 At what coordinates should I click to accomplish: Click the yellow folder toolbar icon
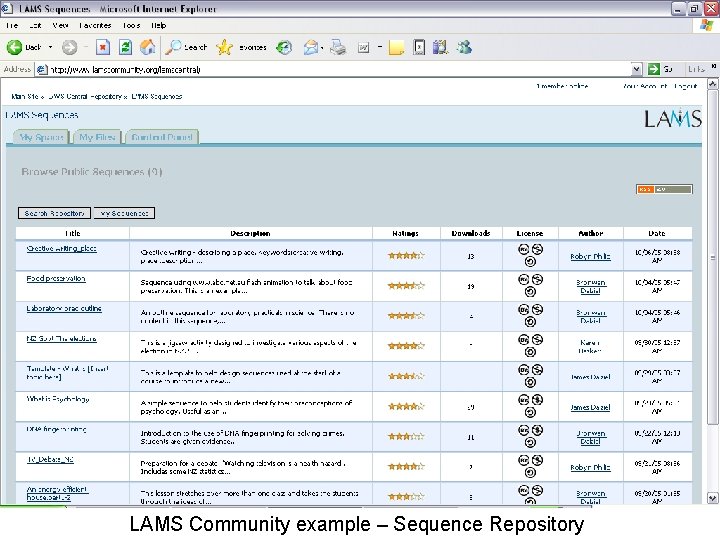coord(396,47)
